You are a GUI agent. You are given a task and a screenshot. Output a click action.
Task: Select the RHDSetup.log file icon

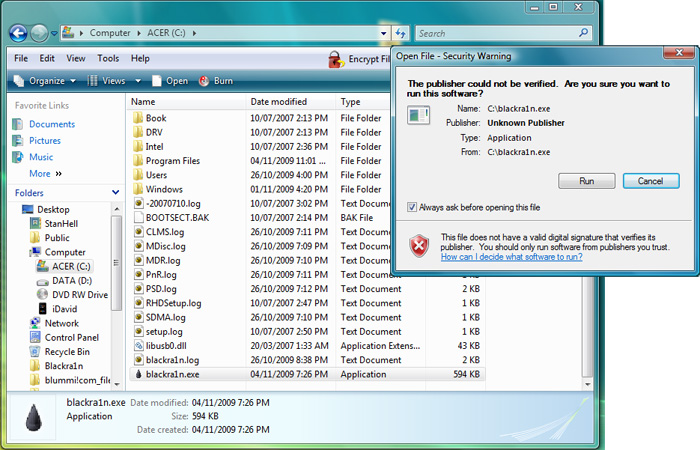(138, 303)
